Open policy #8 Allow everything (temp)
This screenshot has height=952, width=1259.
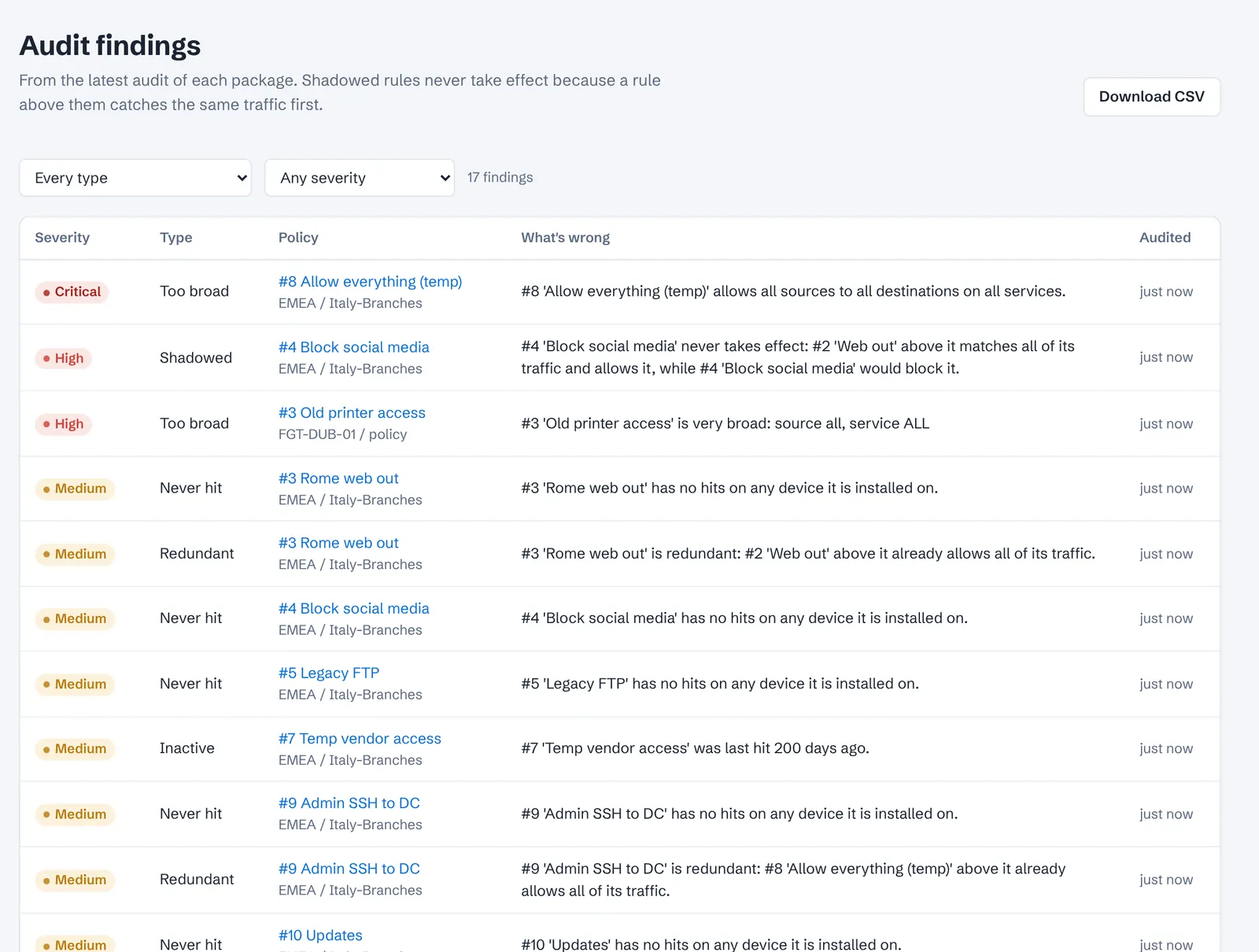click(x=370, y=282)
